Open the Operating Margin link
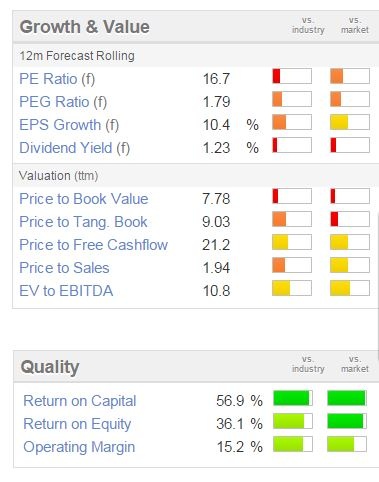The height and width of the screenshot is (482, 379). (x=79, y=447)
